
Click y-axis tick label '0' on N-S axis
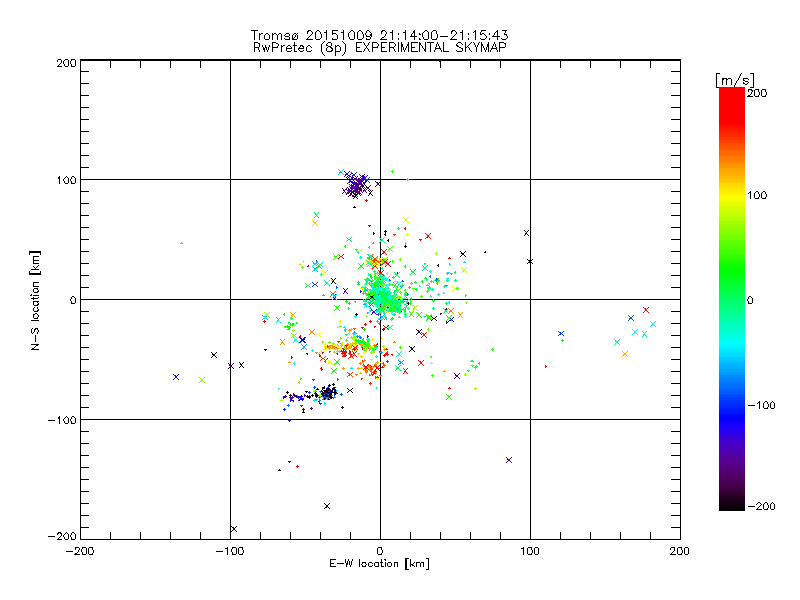(x=73, y=300)
